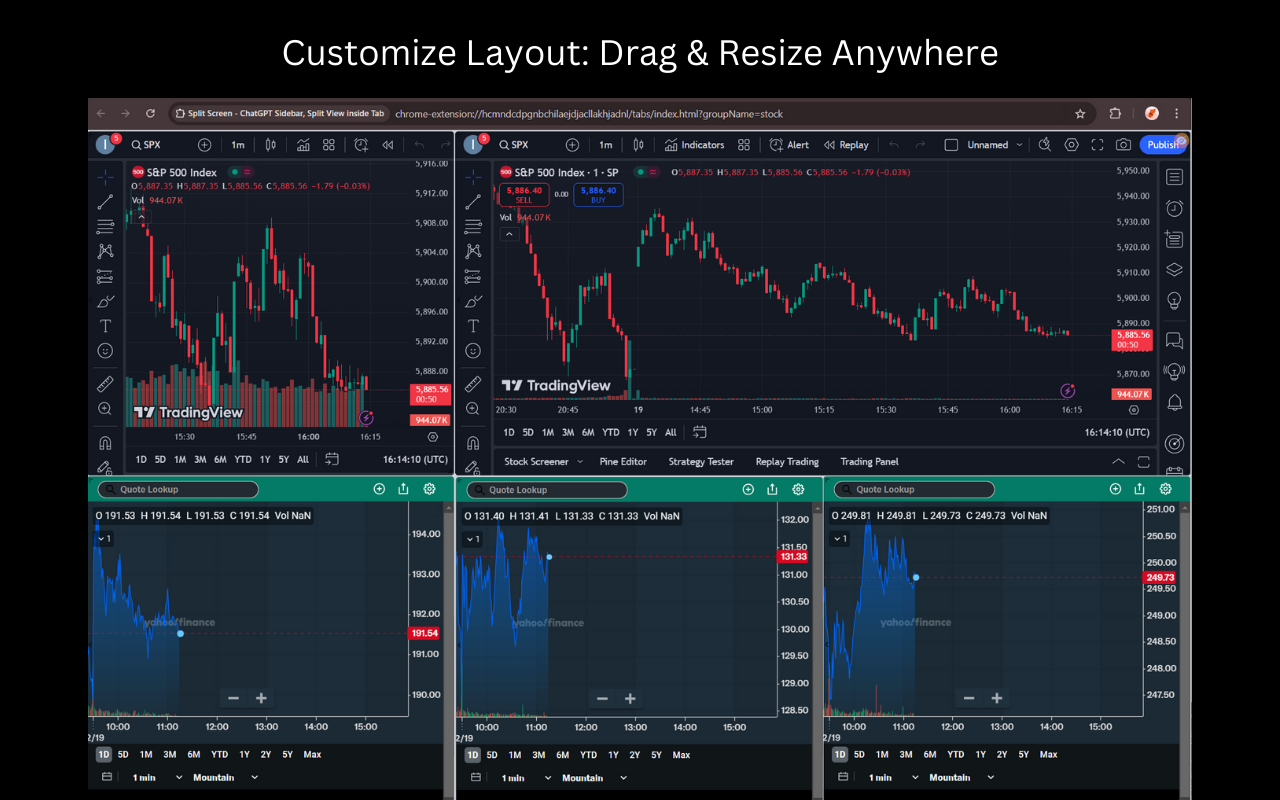This screenshot has width=1280, height=800.
Task: Open the Watchlist panel icon in TradingView sidebar
Action: pyautogui.click(x=1174, y=177)
